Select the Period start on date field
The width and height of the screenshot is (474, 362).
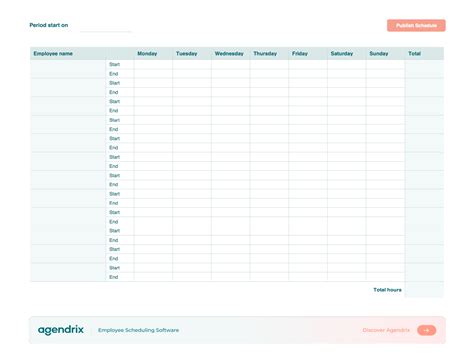106,26
